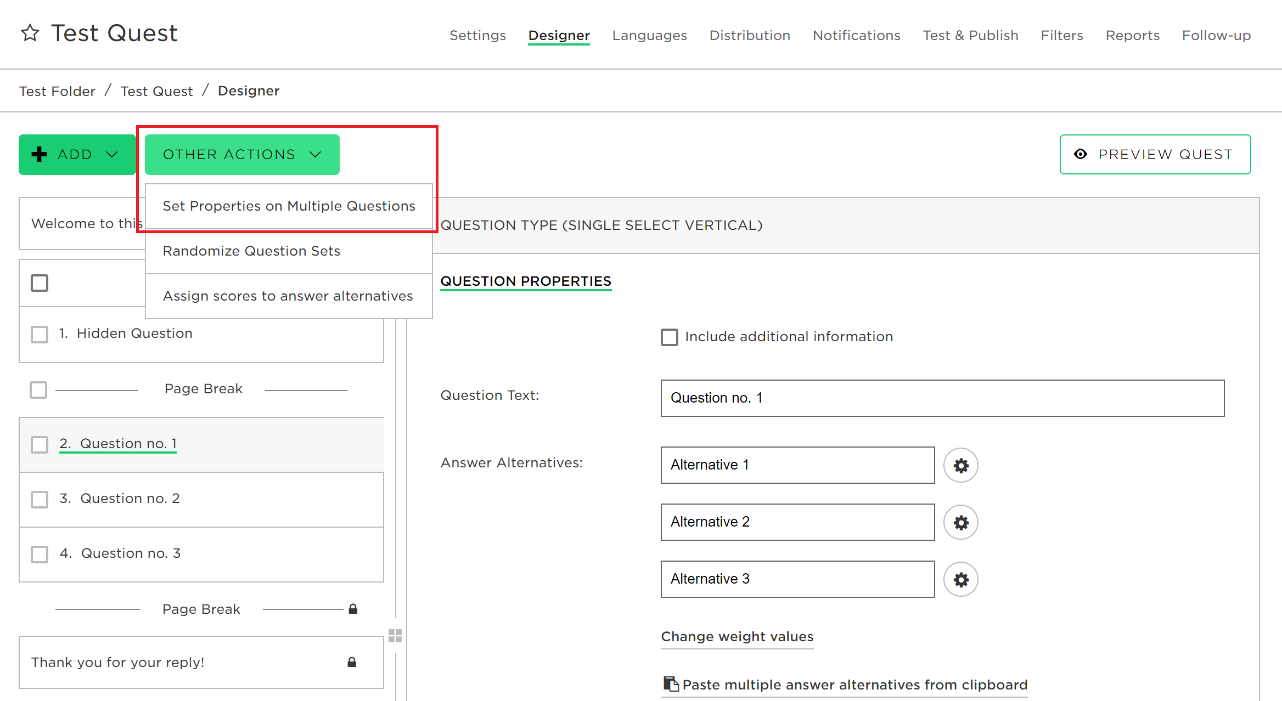Choose Randomize Question Sets
Screen dimensions: 1282x701
coord(289,251)
